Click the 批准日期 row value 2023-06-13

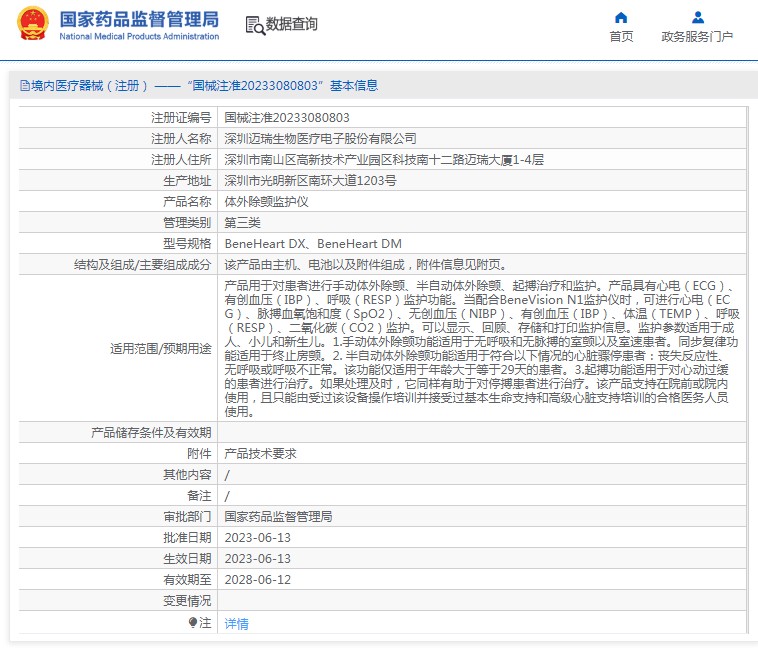258,538
